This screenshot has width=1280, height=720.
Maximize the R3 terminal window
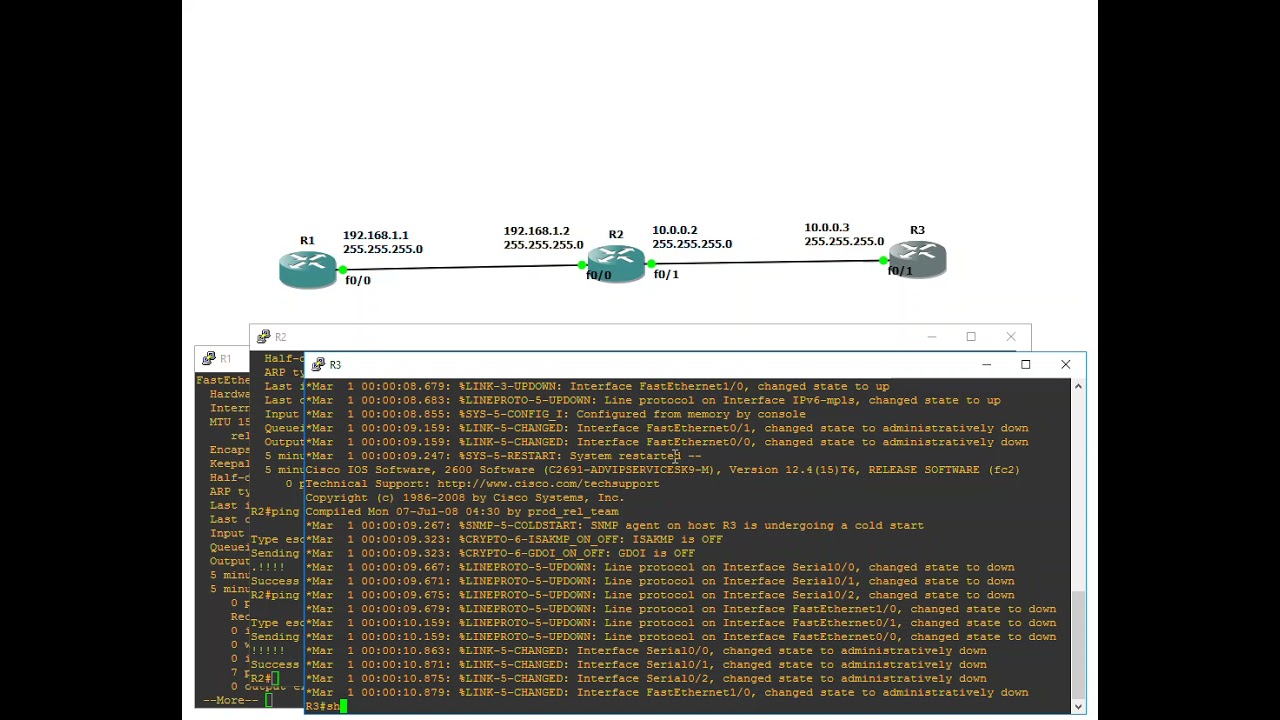point(1025,365)
